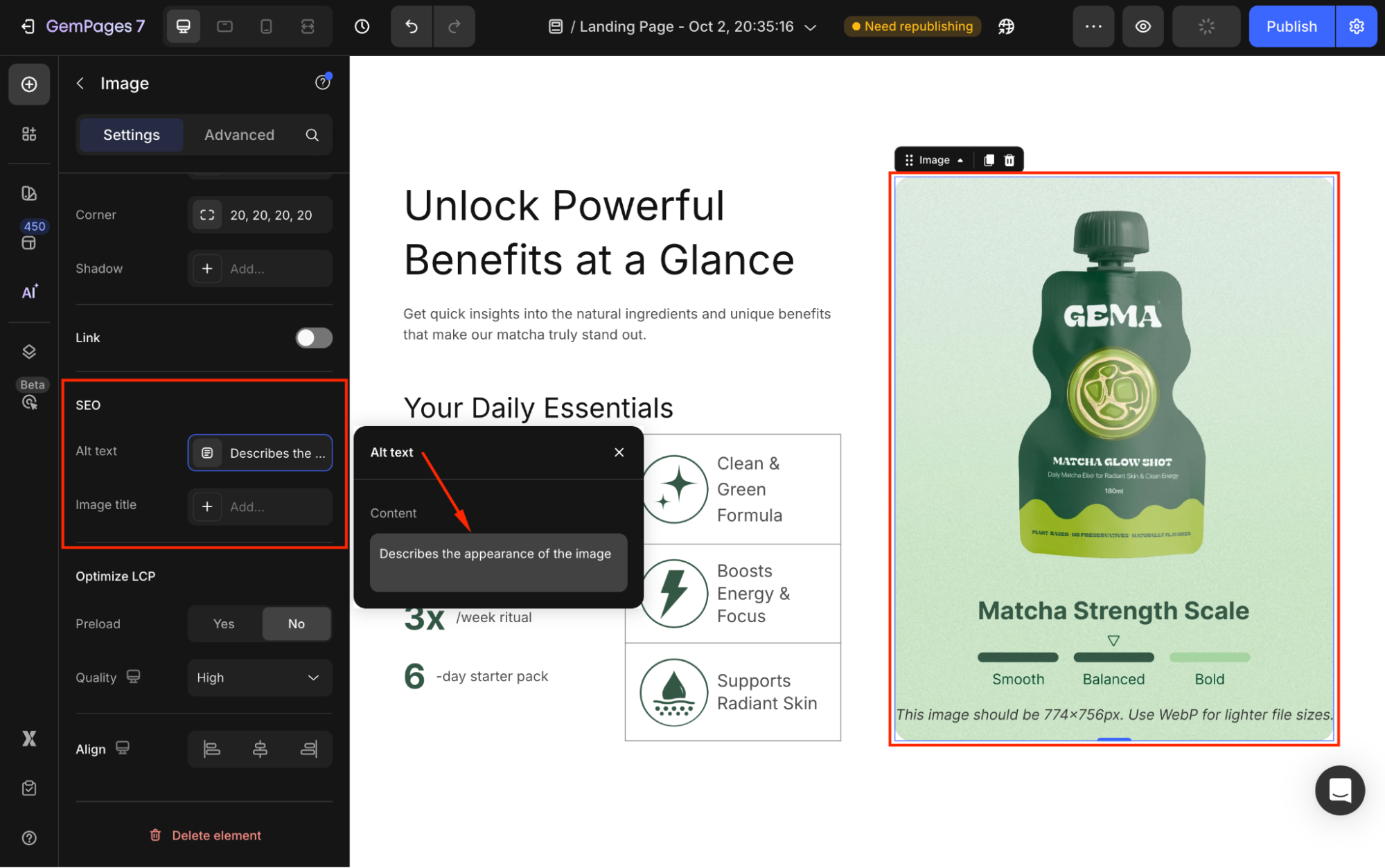This screenshot has height=868, width=1385.
Task: Click the Publish button
Action: [1291, 26]
